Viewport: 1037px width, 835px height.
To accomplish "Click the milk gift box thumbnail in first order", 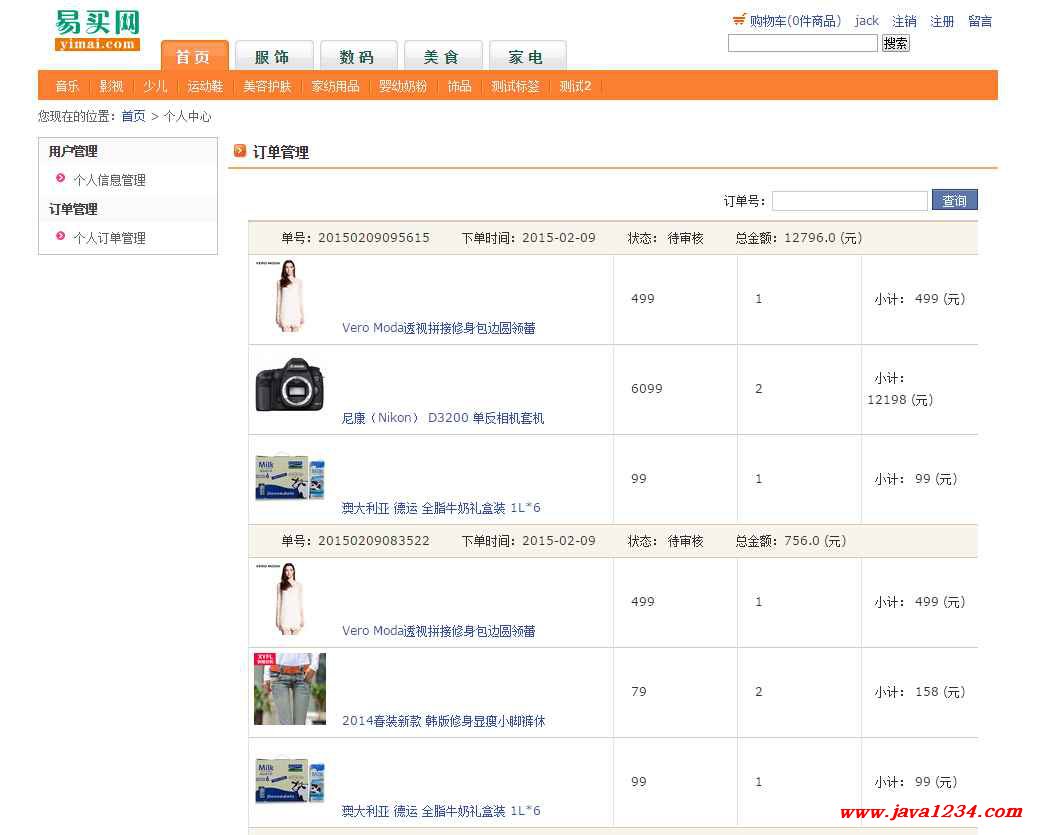I will point(290,477).
